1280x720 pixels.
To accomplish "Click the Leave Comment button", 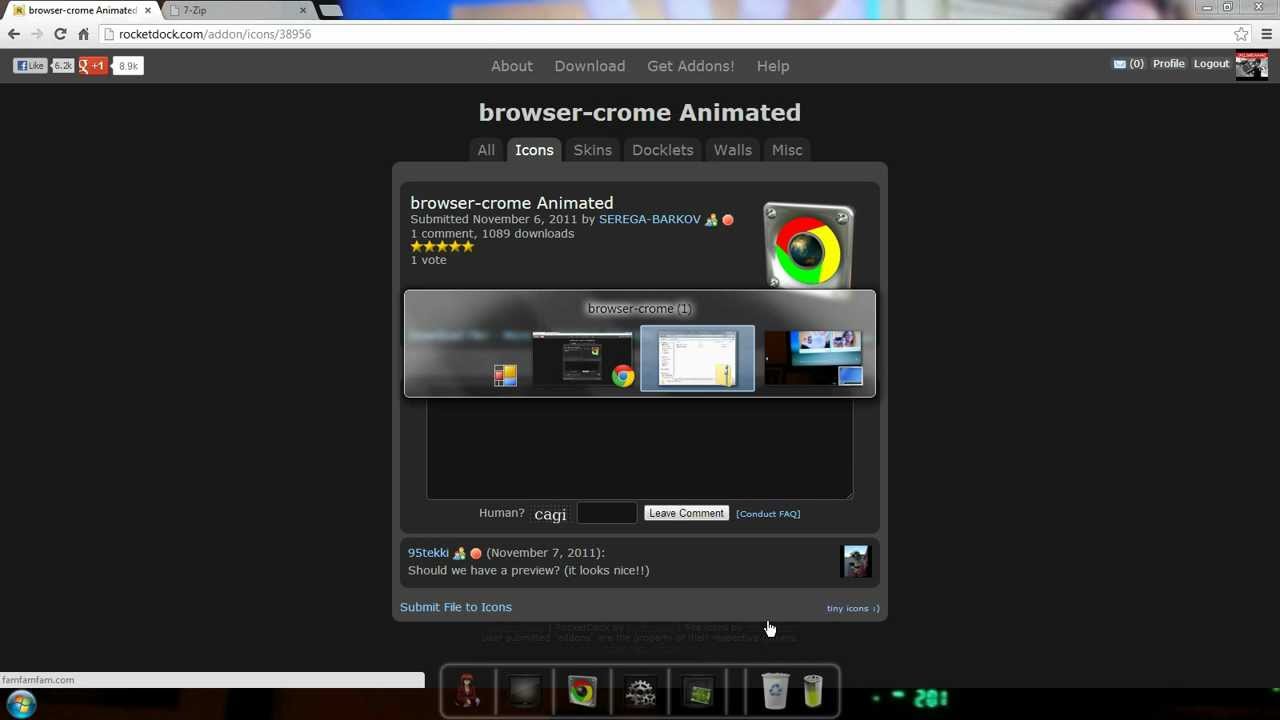I will click(x=686, y=513).
